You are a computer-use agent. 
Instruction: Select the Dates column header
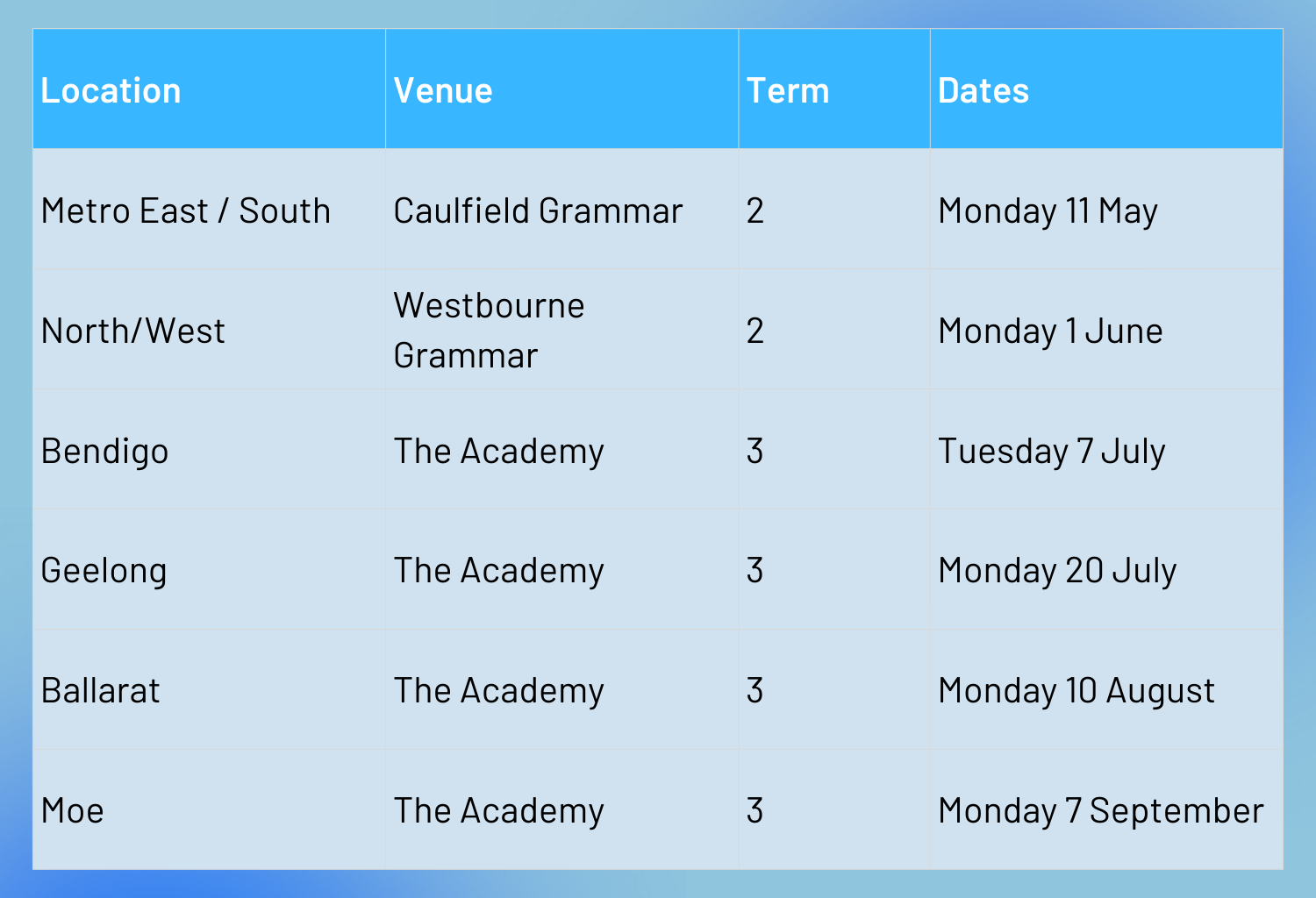[x=983, y=91]
